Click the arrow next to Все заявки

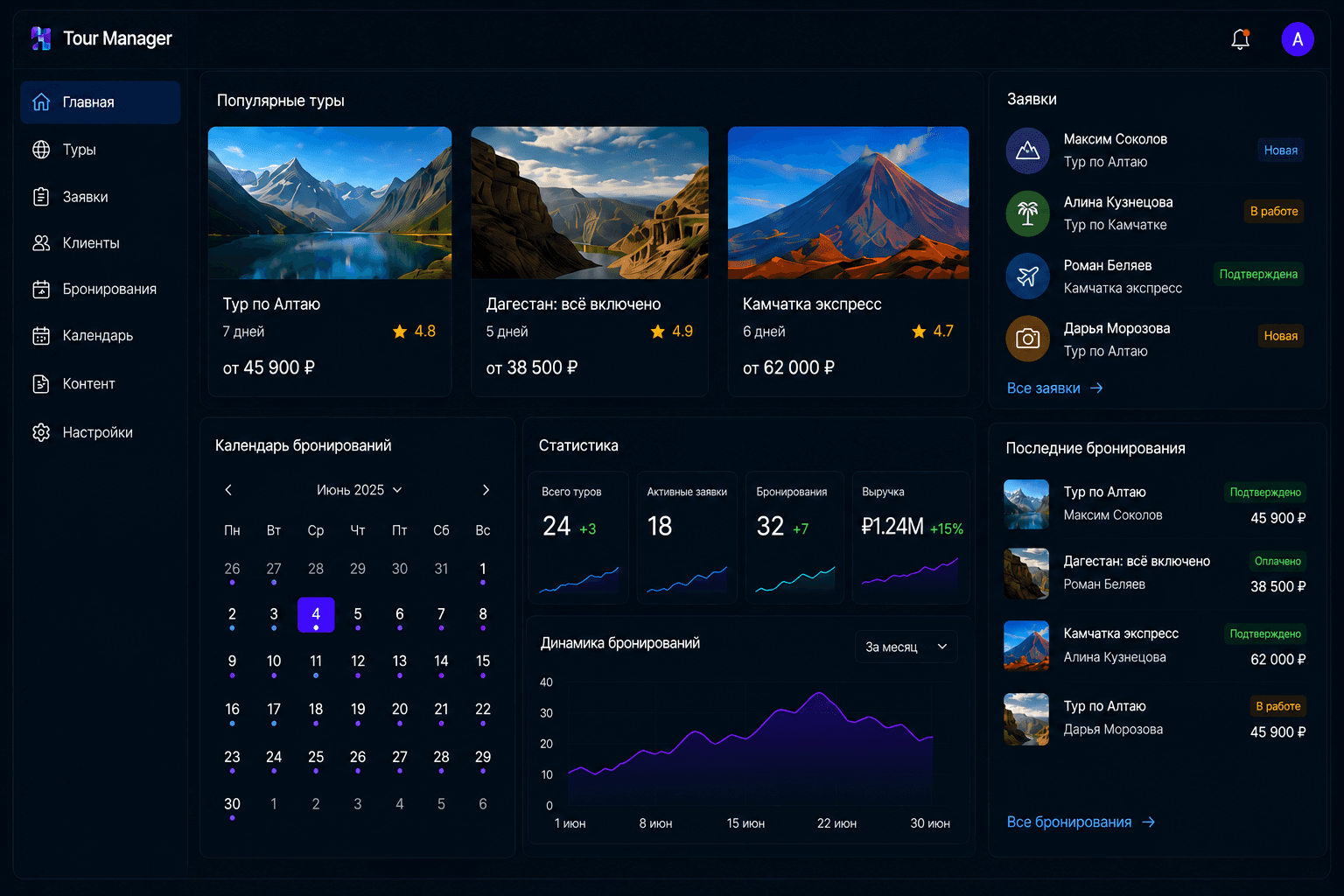pyautogui.click(x=1096, y=388)
